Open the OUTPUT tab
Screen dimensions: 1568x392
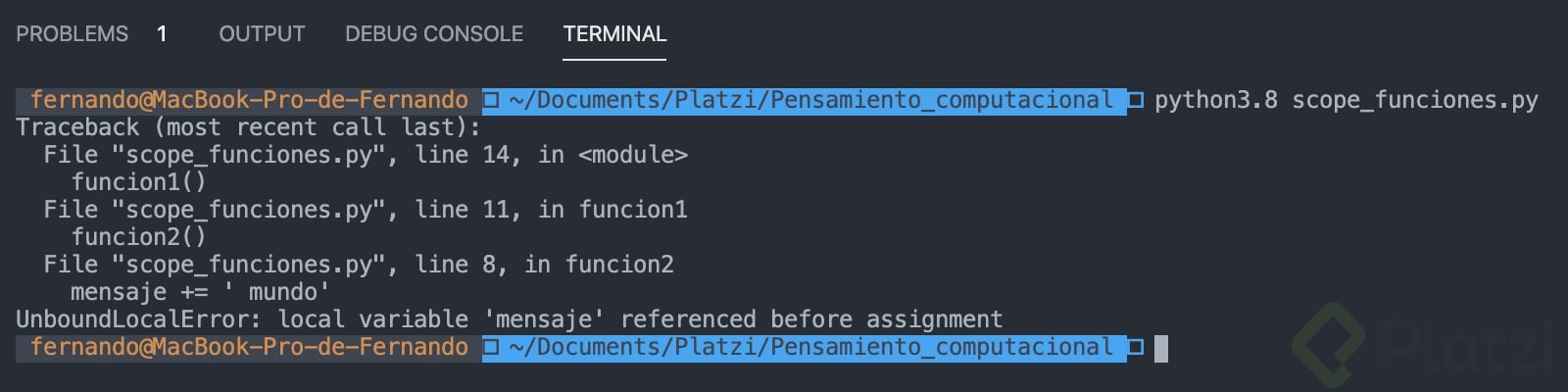click(262, 34)
